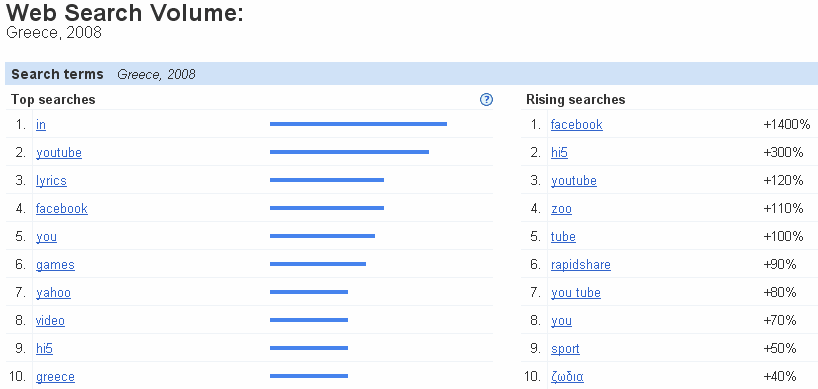Image resolution: width=818 pixels, height=389 pixels.
Task: Click the 'rapidshare' link
Action: [581, 265]
